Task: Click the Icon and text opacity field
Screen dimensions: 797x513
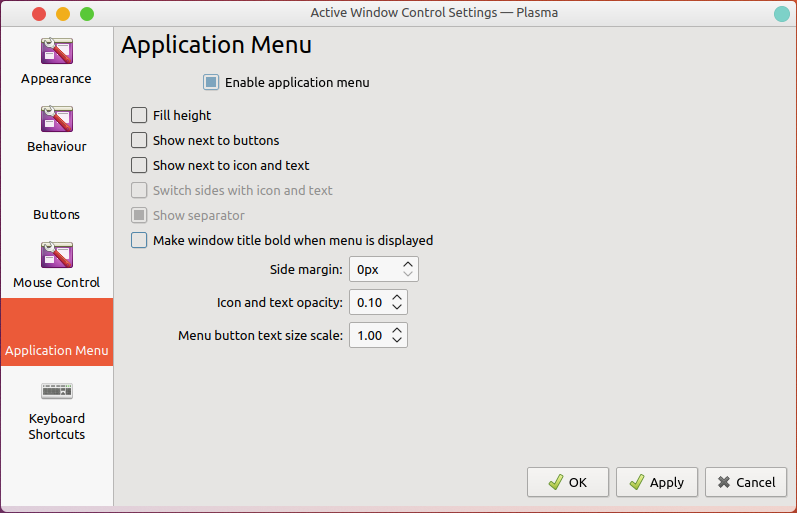Action: point(378,303)
